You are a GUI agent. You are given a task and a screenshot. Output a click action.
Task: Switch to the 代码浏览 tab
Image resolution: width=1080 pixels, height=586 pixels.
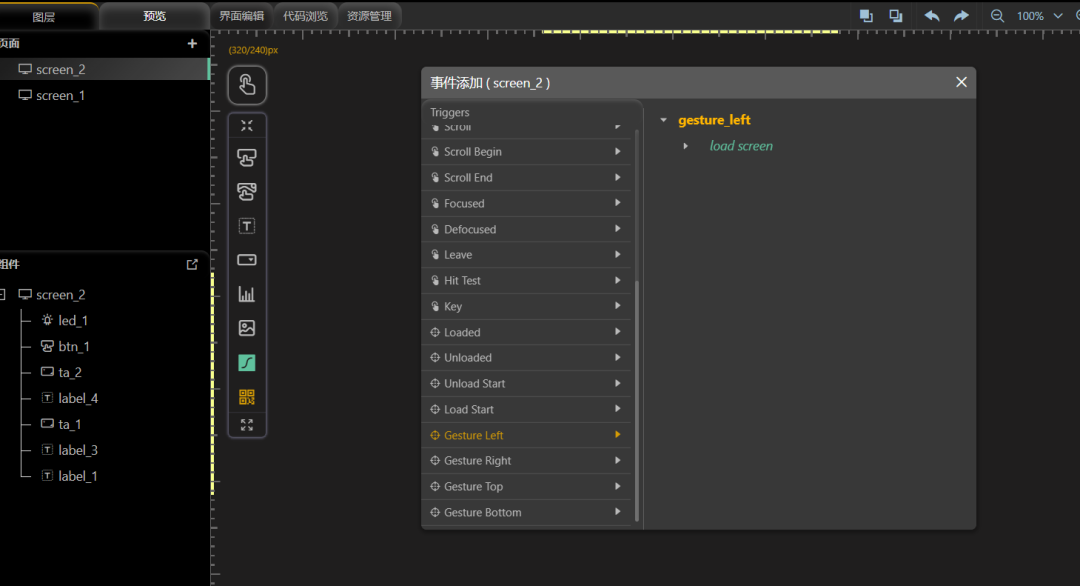305,16
